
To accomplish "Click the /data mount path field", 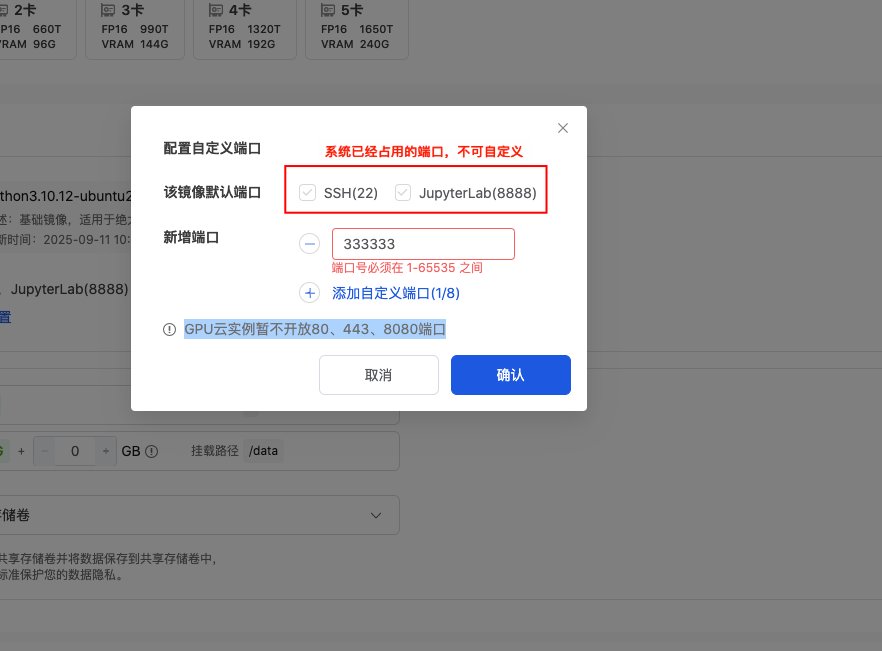I will pyautogui.click(x=264, y=451).
